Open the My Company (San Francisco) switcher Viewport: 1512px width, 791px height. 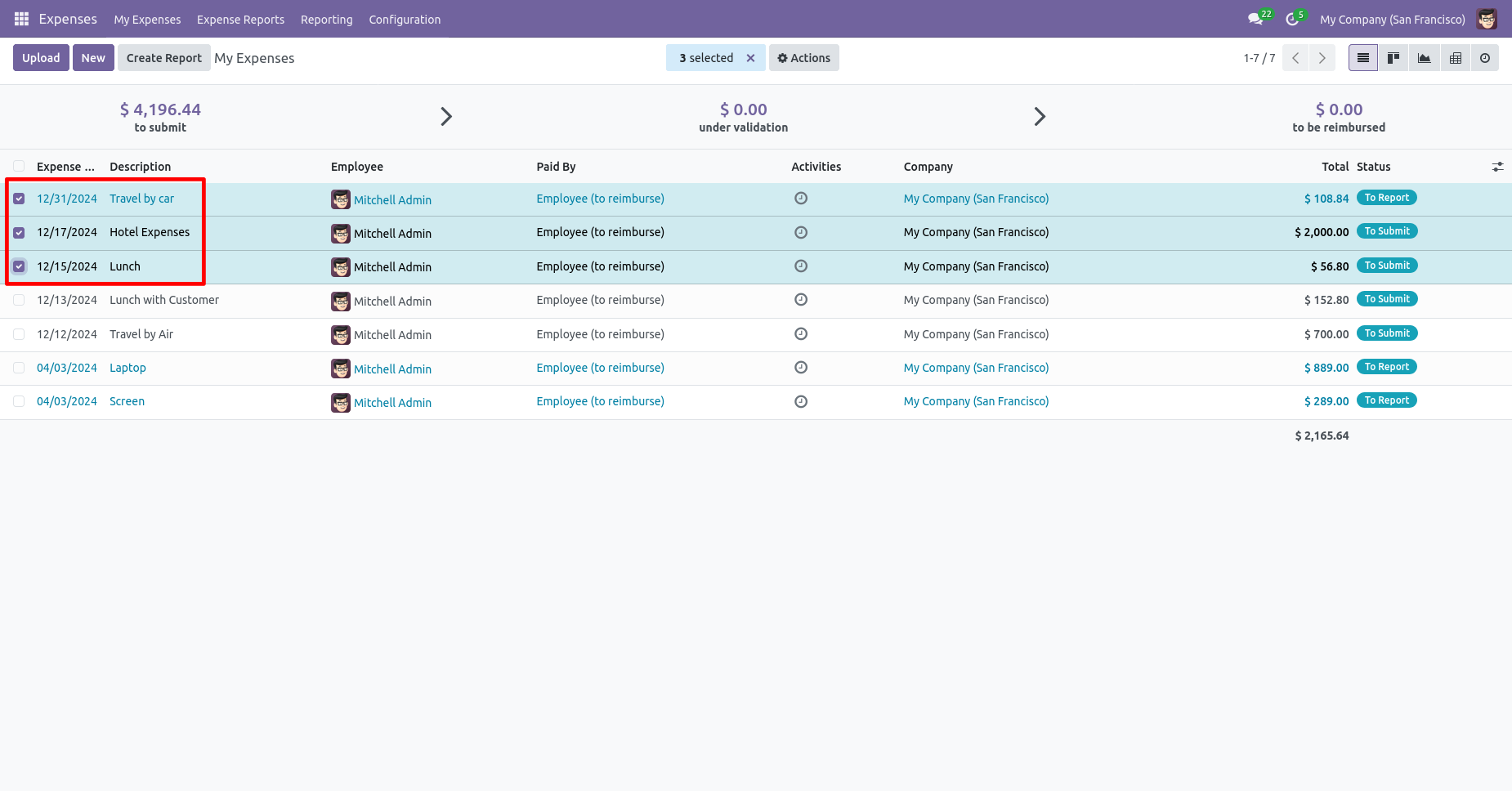pos(1392,20)
